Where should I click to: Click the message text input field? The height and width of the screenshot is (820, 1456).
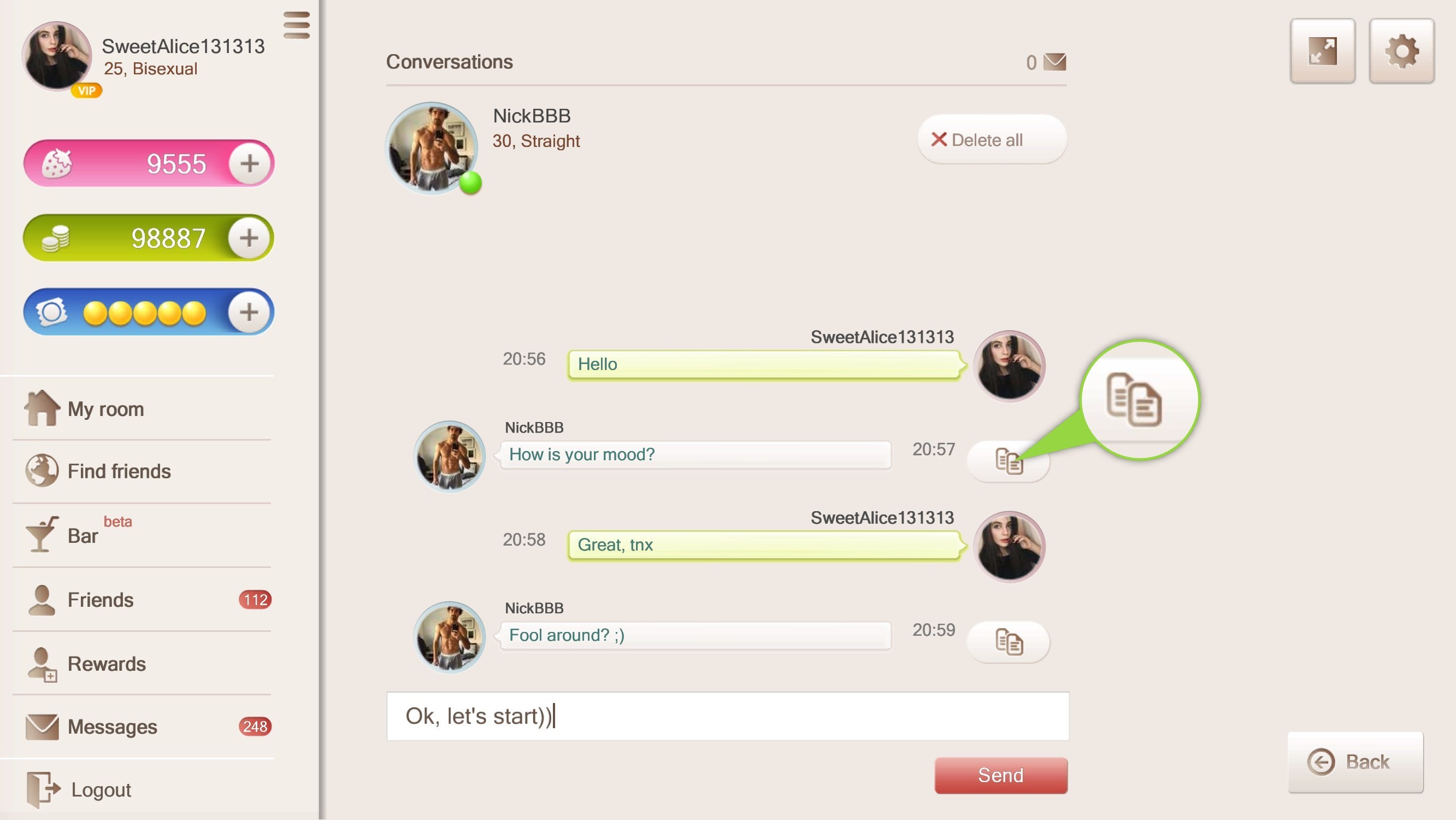click(x=727, y=716)
